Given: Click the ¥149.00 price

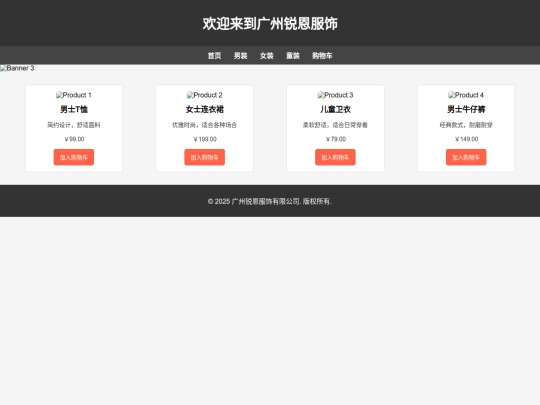Looking at the screenshot, I should point(466,139).
